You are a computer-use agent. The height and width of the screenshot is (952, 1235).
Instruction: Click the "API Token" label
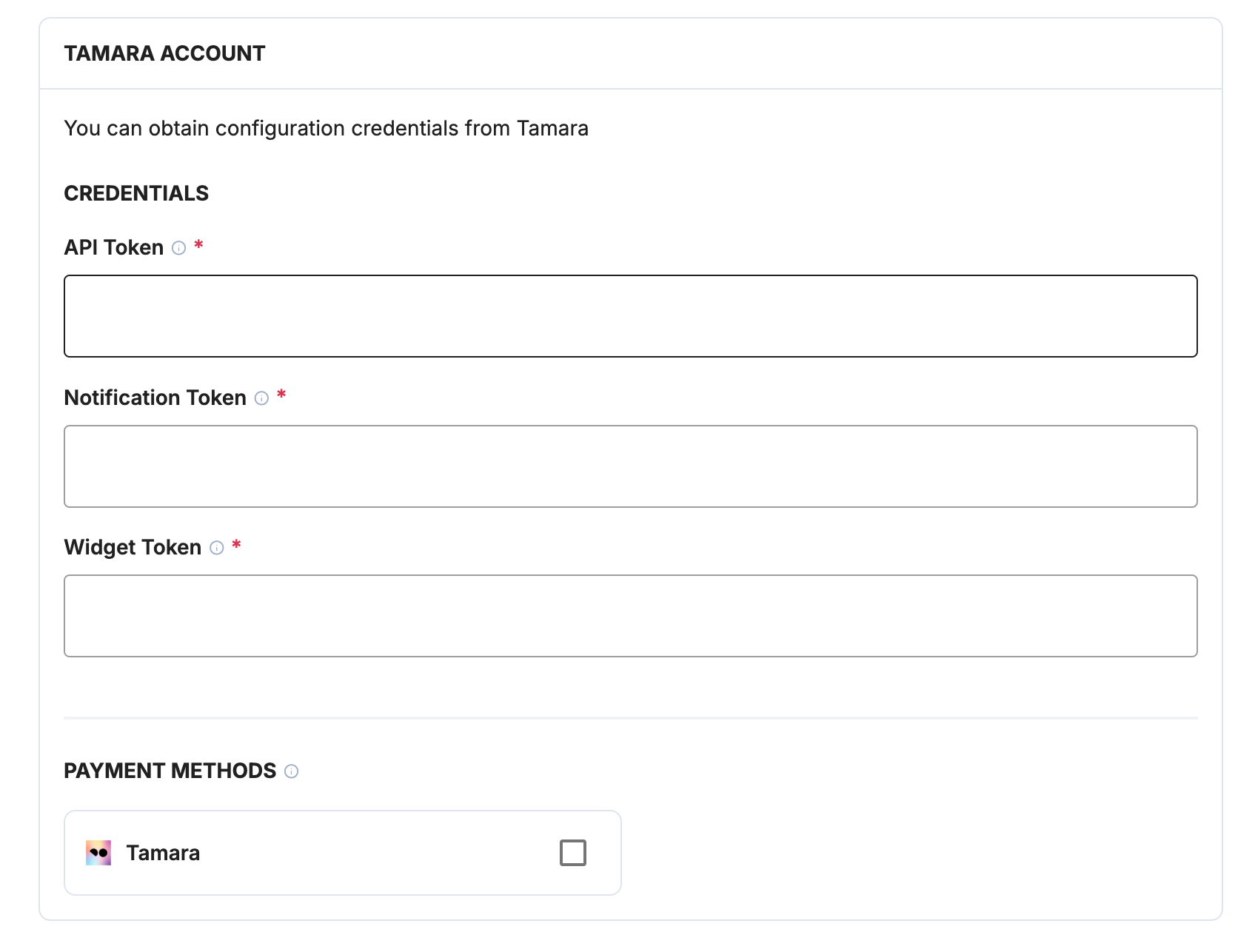click(x=114, y=247)
